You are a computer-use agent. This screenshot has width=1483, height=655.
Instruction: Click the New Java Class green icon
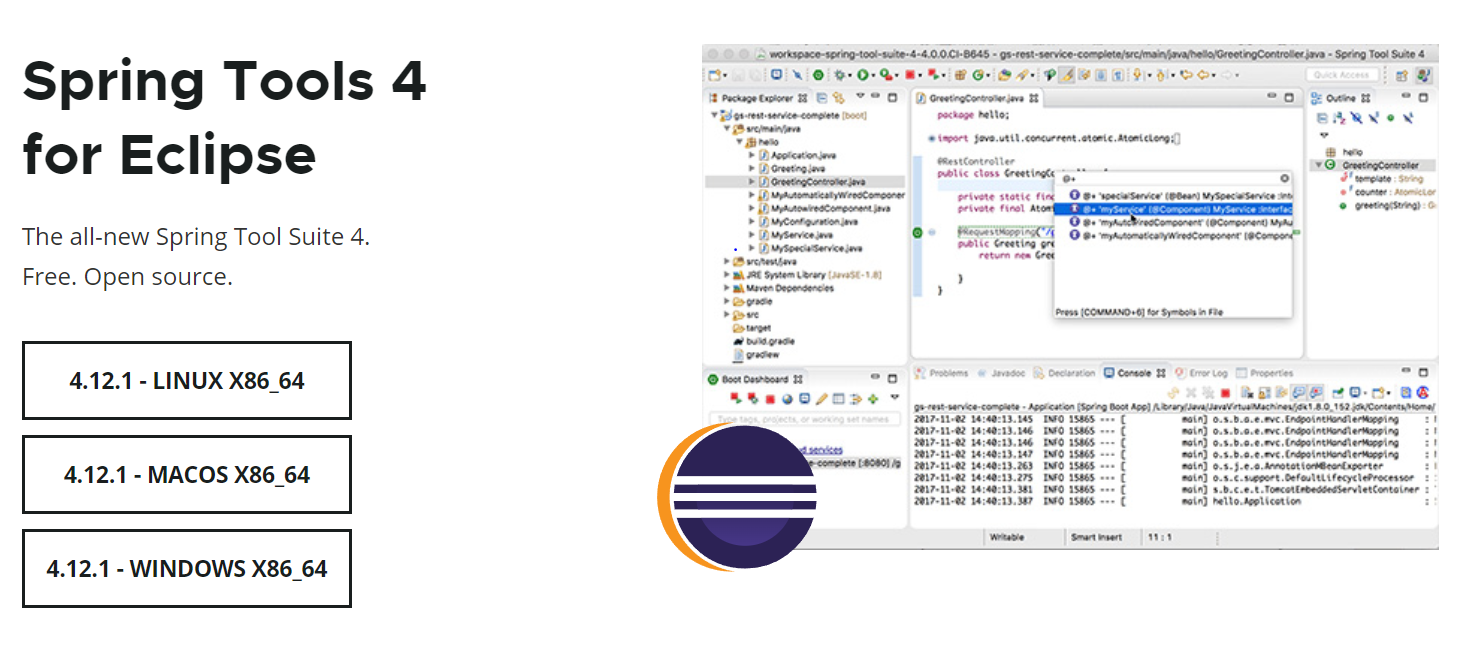[x=977, y=75]
